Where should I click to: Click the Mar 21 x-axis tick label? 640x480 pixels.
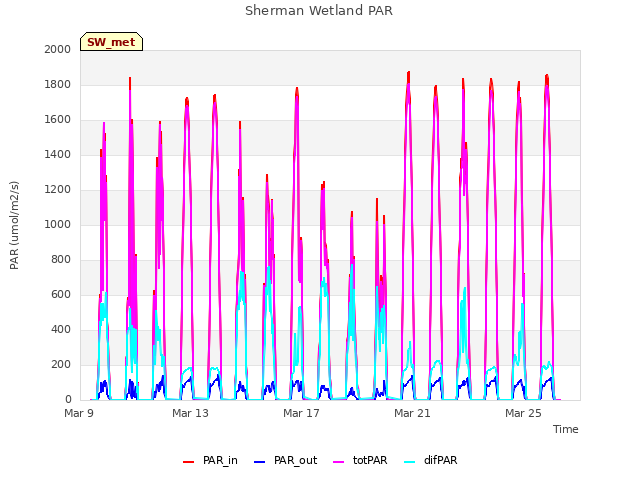click(x=412, y=413)
